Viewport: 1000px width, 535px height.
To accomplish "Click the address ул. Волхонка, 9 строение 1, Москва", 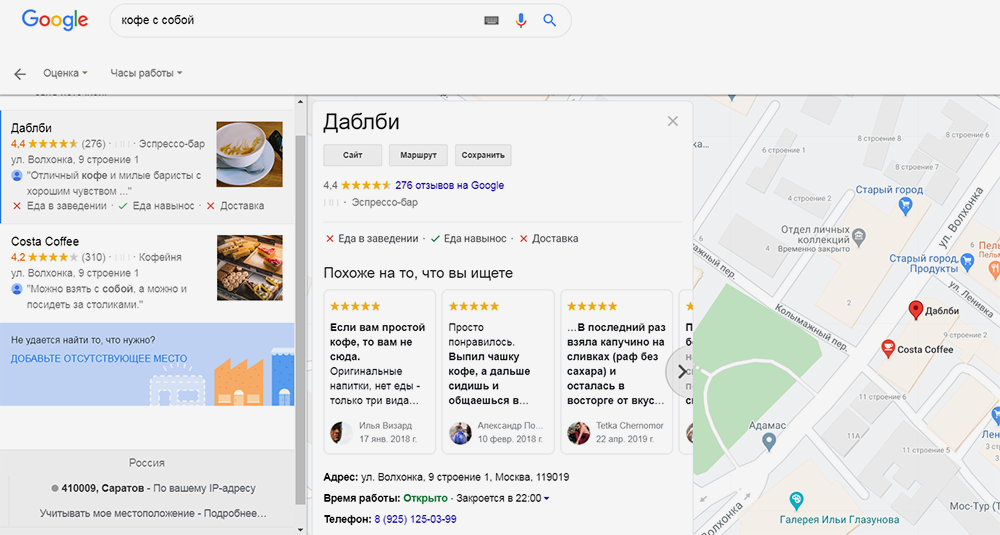I will (466, 477).
